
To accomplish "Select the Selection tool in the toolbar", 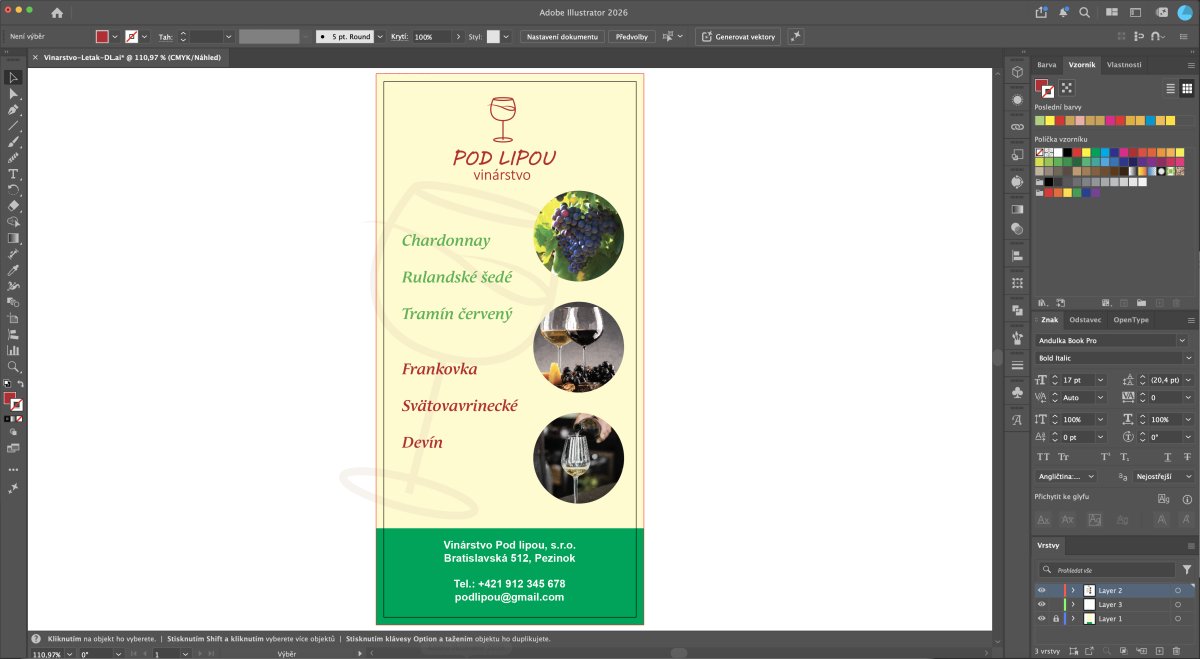I will (14, 77).
